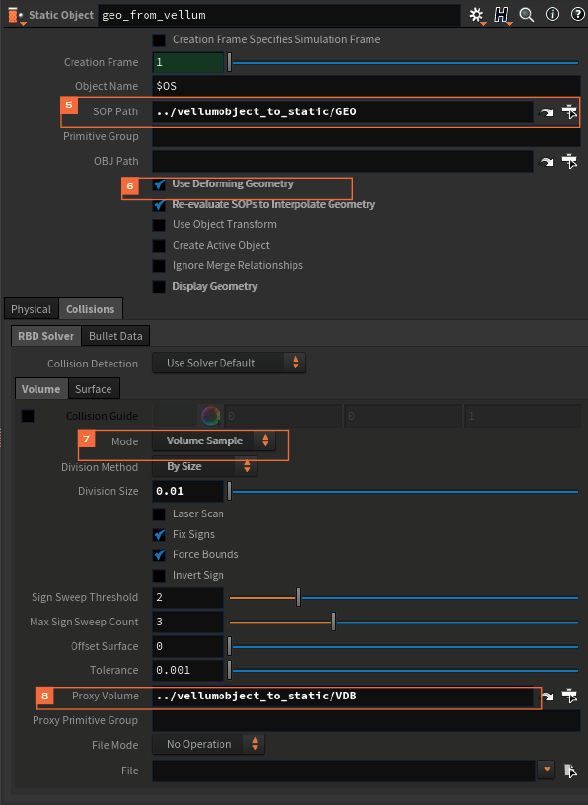Click the Collision Guide color wheel
The image size is (588, 805).
[211, 416]
